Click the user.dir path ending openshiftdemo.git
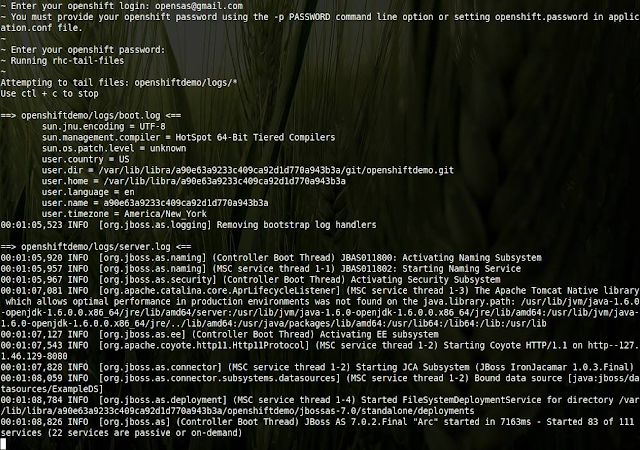This screenshot has width=640, height=450. pos(247,170)
